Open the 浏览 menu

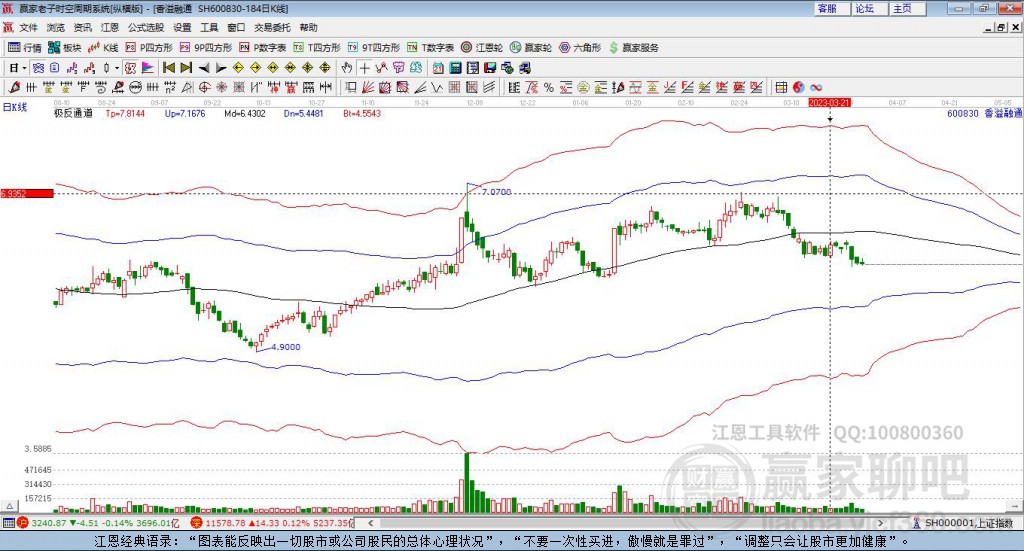click(x=56, y=27)
